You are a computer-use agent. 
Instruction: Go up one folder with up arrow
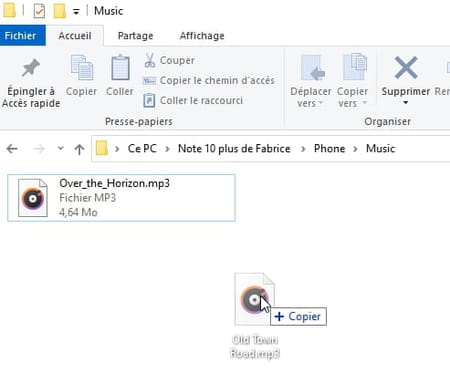[79, 149]
